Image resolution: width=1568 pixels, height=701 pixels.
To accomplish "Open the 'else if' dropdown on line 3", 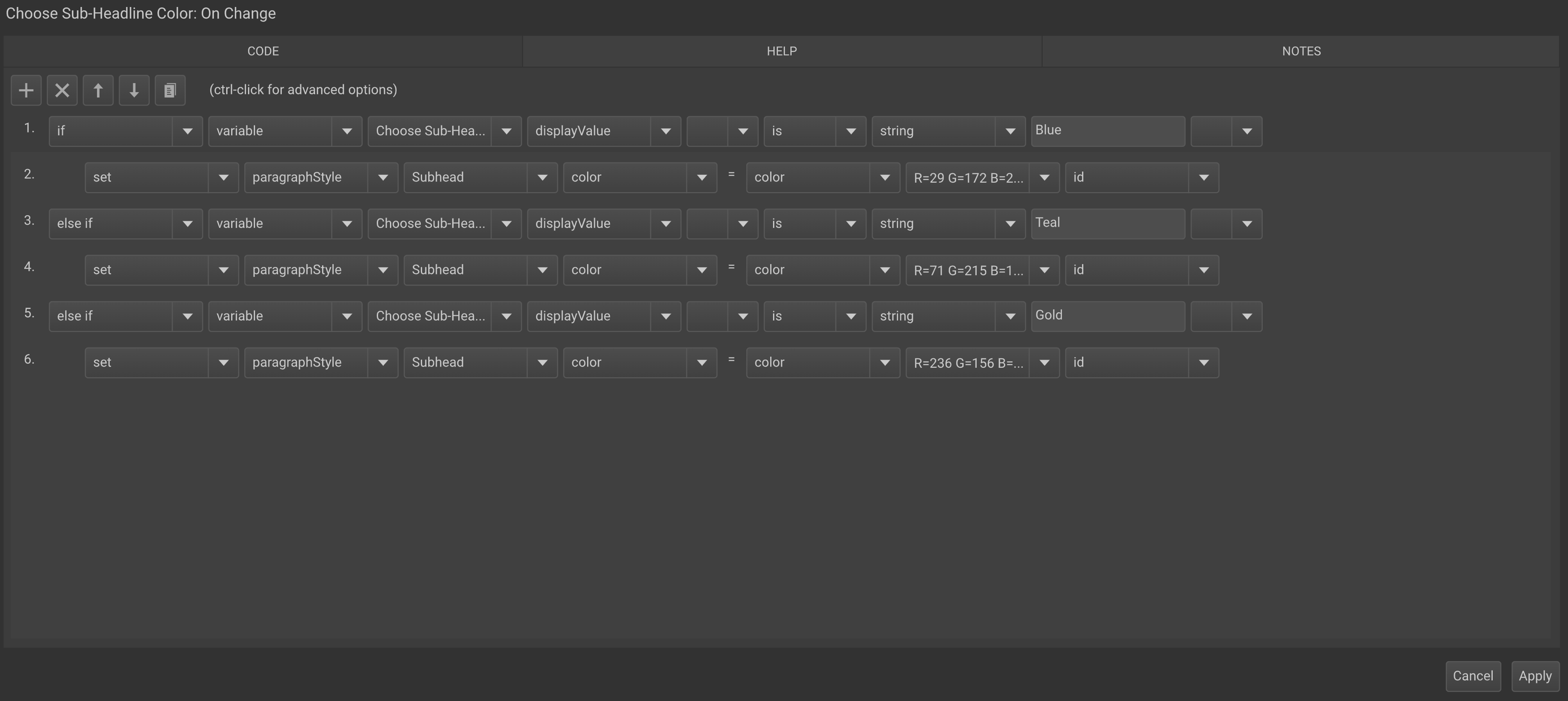I will (125, 224).
